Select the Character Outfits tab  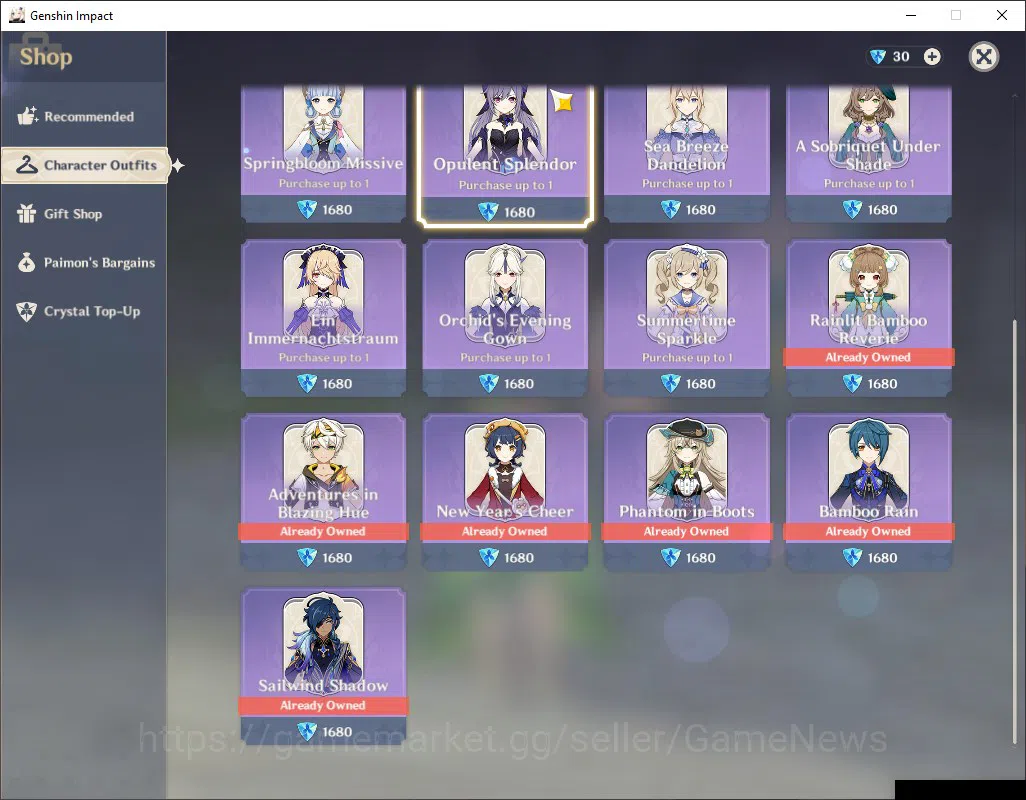pos(85,165)
